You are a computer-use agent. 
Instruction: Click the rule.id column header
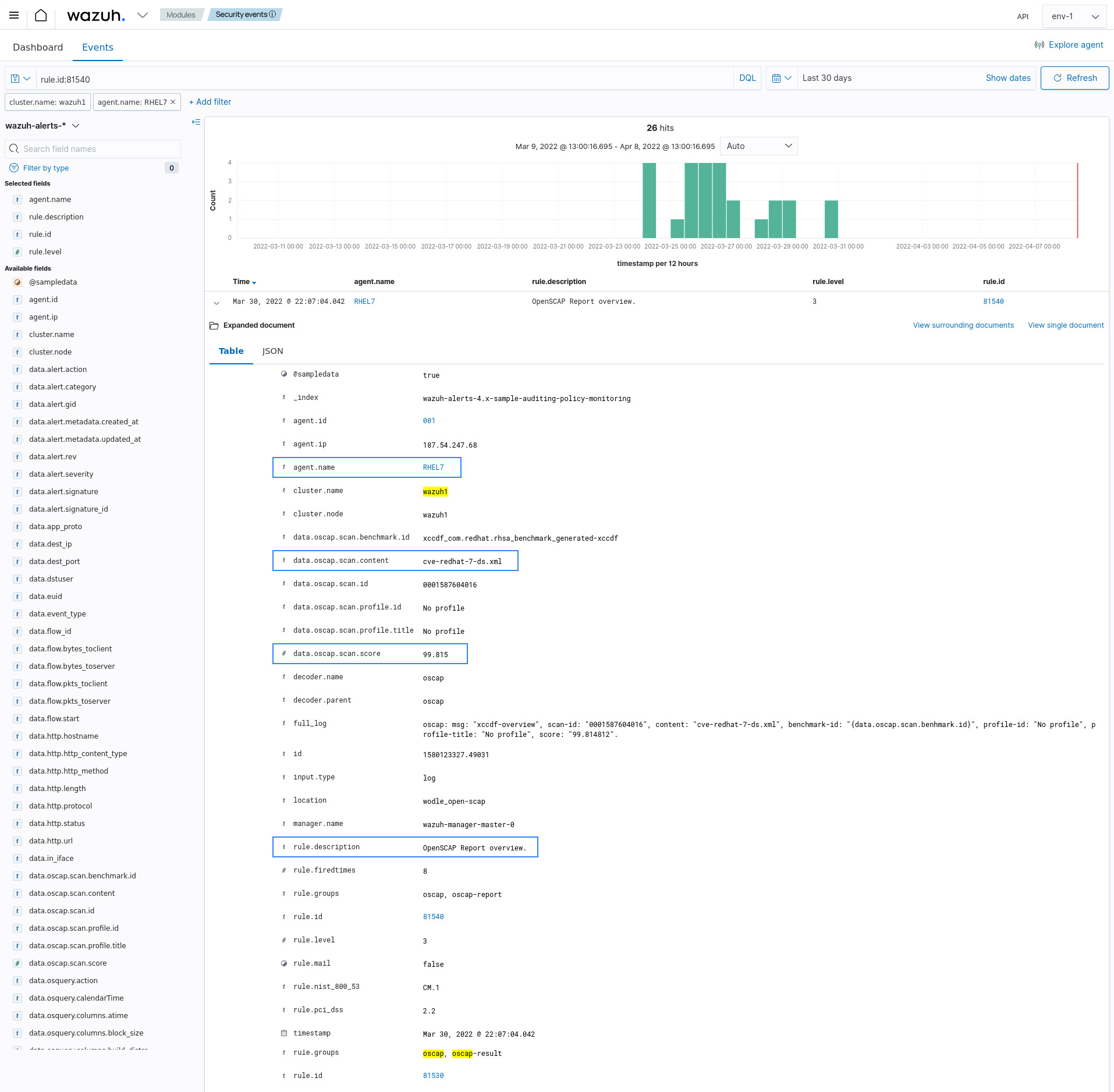994,282
